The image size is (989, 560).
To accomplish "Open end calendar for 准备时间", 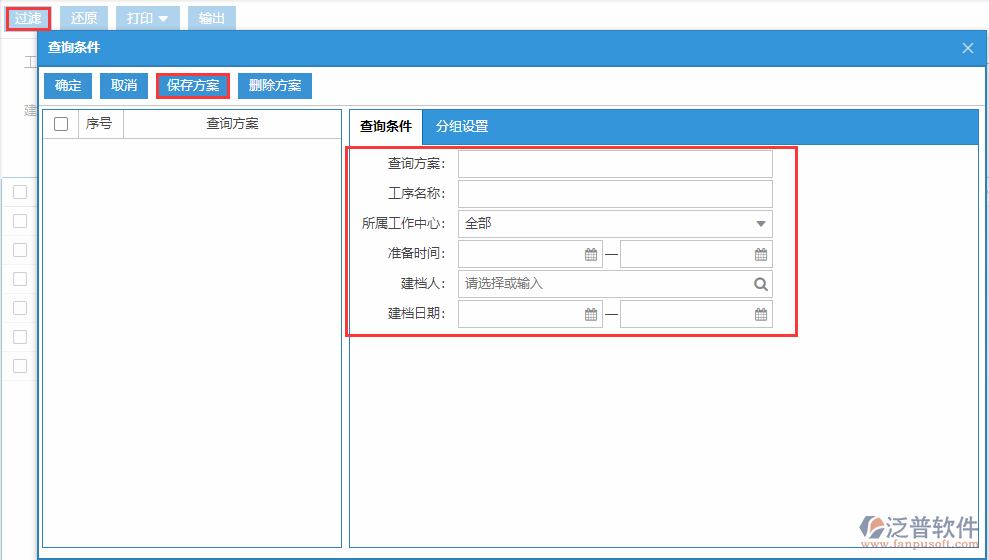I will 761,254.
